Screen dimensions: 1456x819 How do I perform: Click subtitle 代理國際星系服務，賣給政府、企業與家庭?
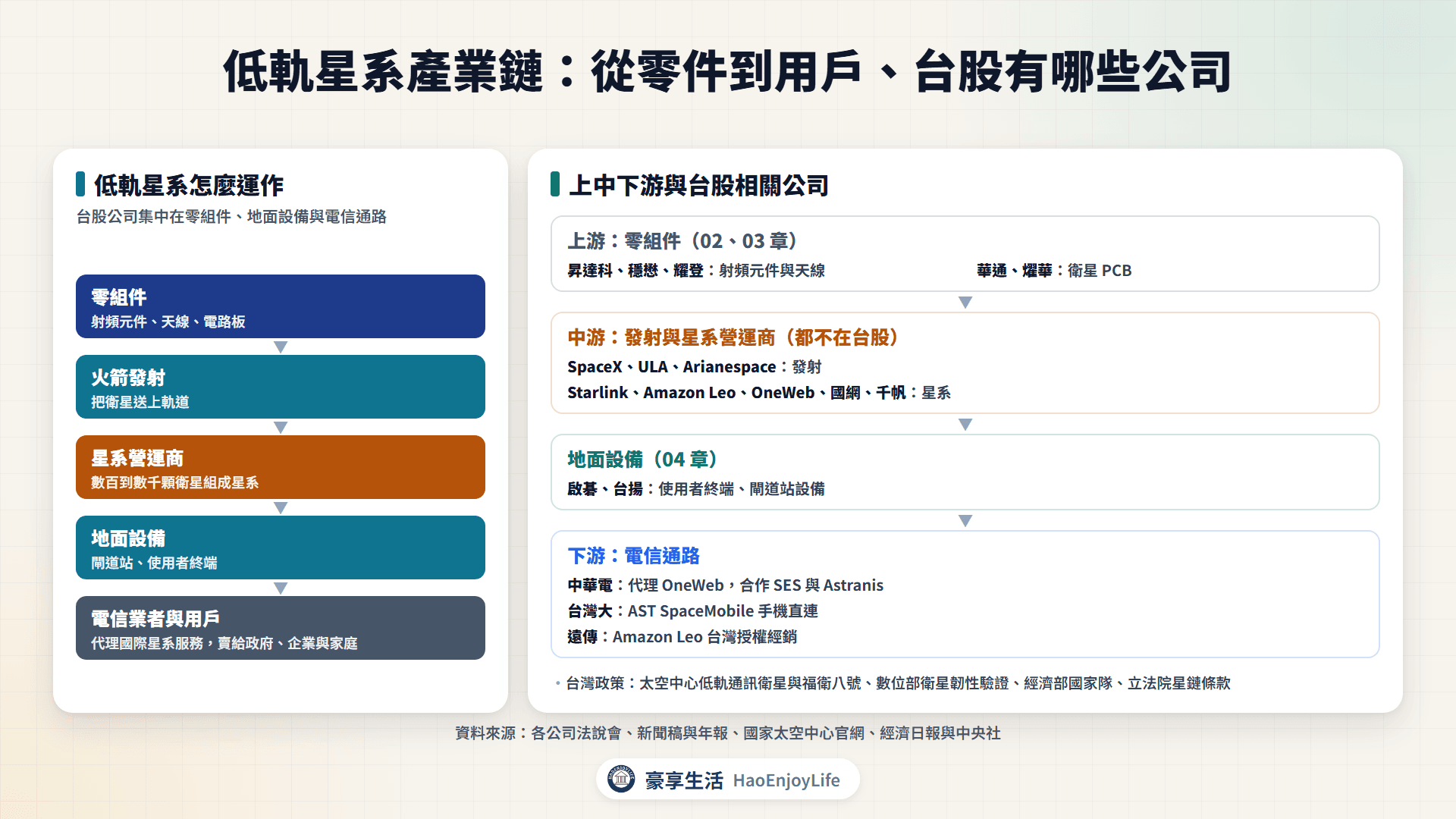coord(224,644)
